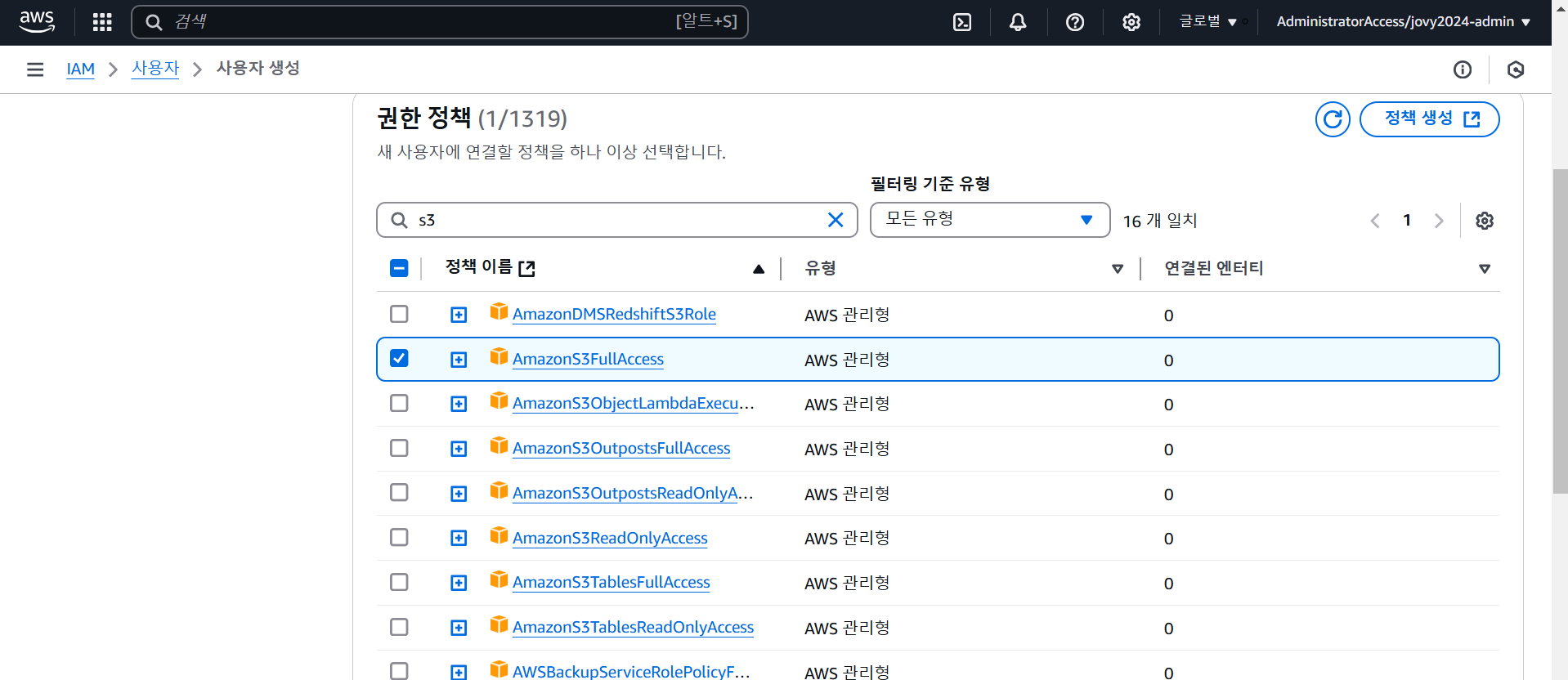Select the AmazonS3TablesReadOnlyAccess checkbox
This screenshot has width=1568, height=680.
point(399,627)
